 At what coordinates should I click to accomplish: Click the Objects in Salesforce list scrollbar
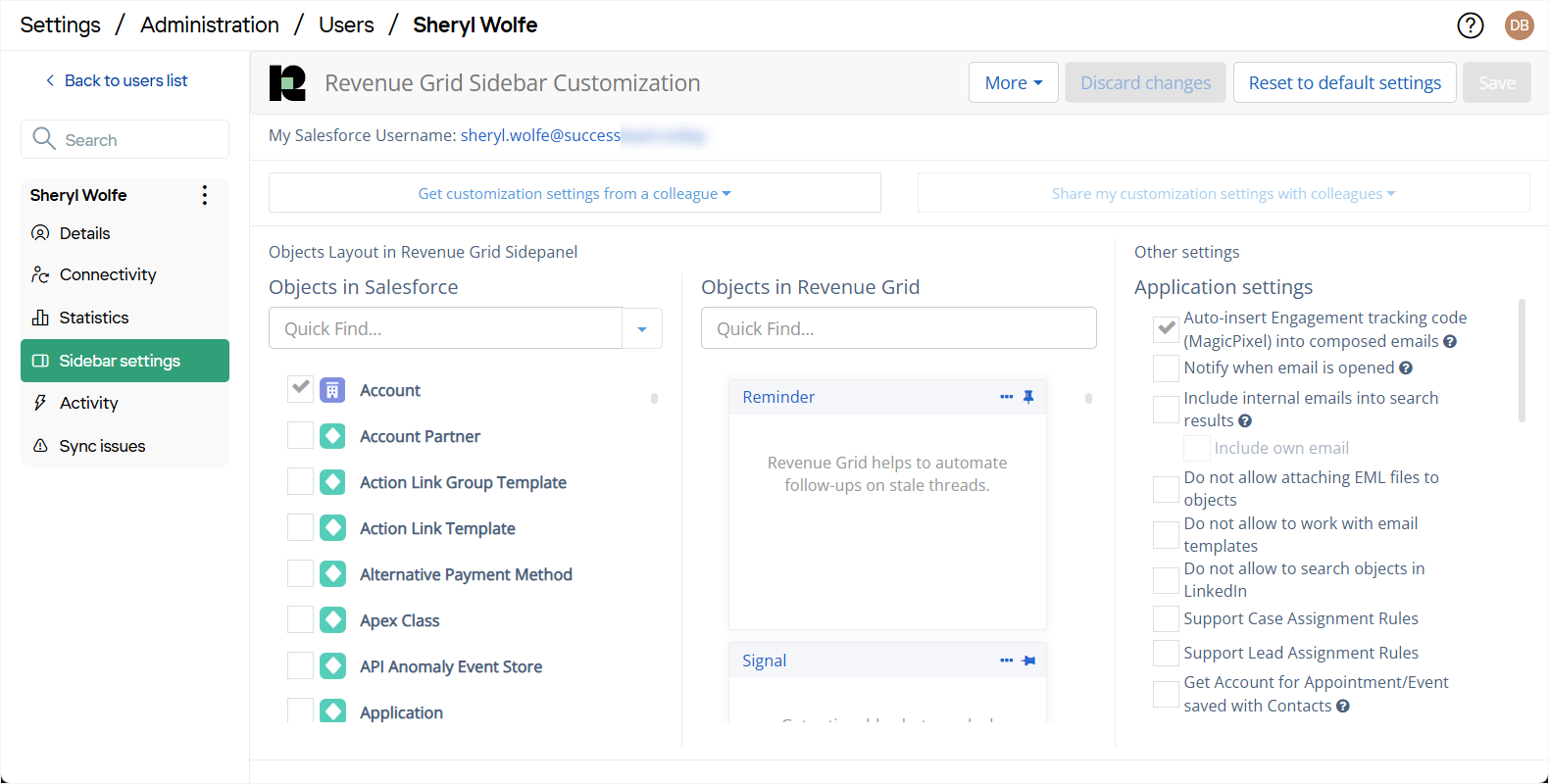654,398
